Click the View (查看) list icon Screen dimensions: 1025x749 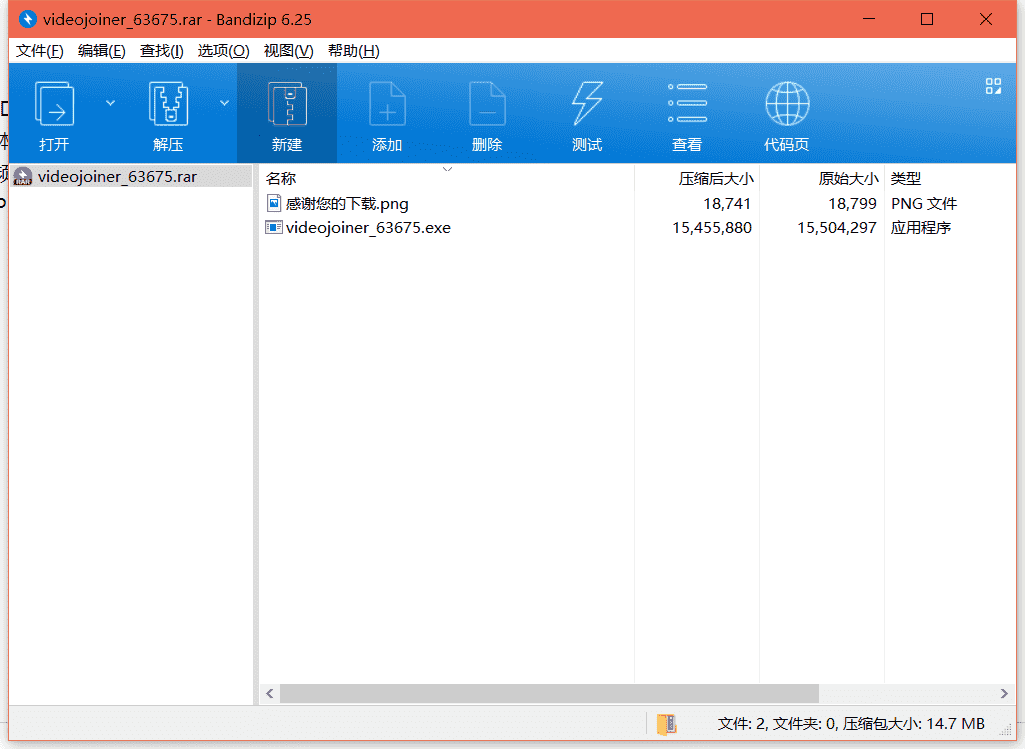687,103
